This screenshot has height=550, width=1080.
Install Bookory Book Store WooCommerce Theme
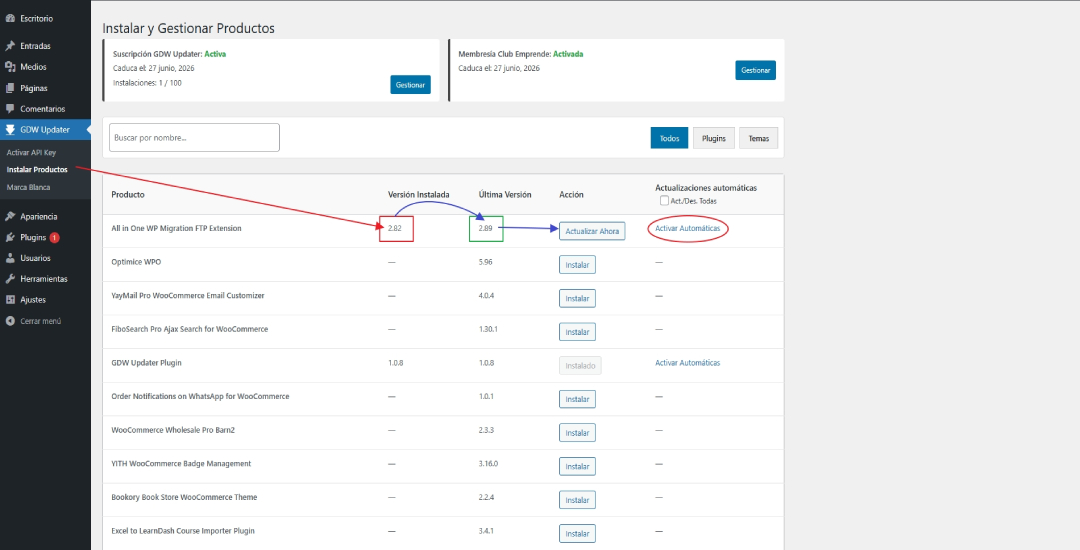coord(577,500)
